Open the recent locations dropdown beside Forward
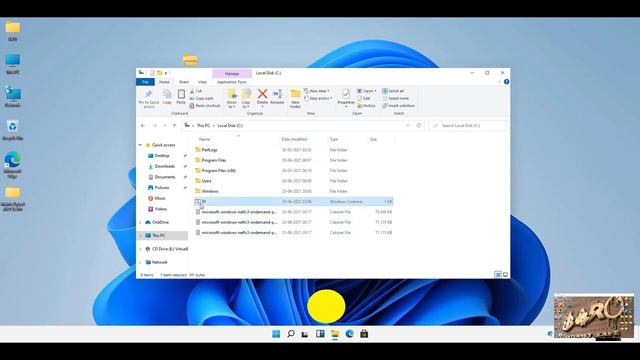This screenshot has height=360, width=640. point(164,126)
